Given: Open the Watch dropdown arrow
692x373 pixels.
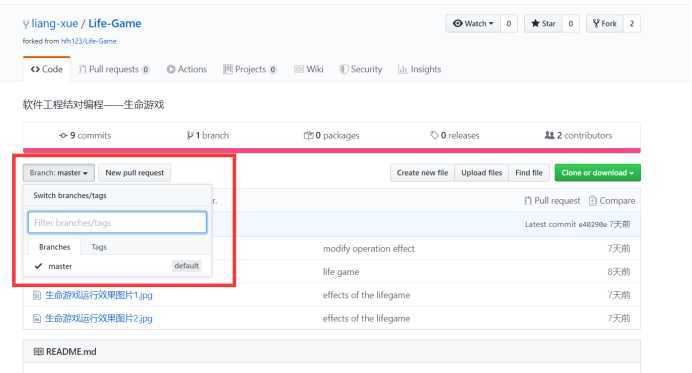Looking at the screenshot, I should click(x=491, y=23).
